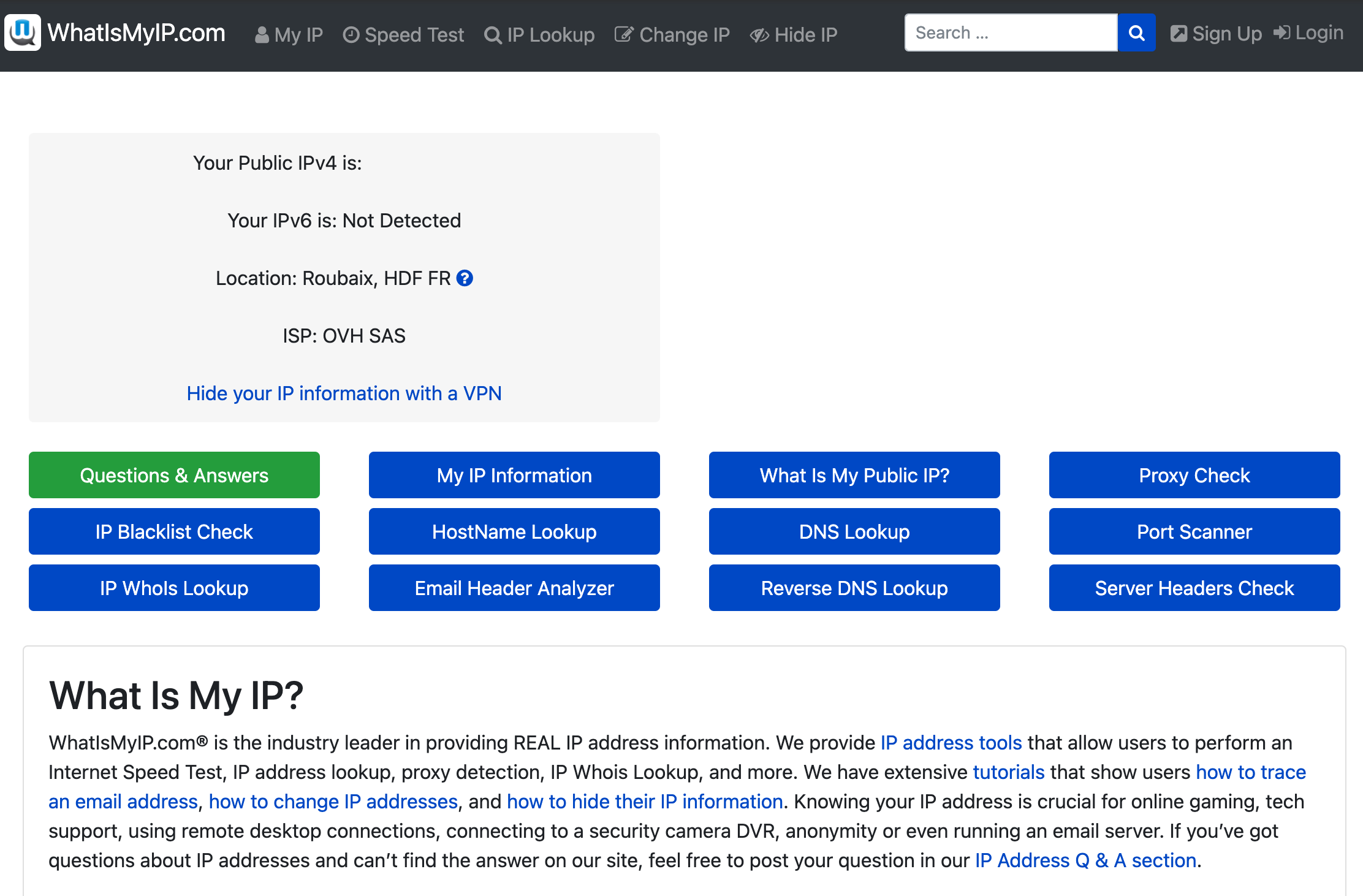Launch the Port Scanner tool
This screenshot has width=1363, height=896.
1194,531
